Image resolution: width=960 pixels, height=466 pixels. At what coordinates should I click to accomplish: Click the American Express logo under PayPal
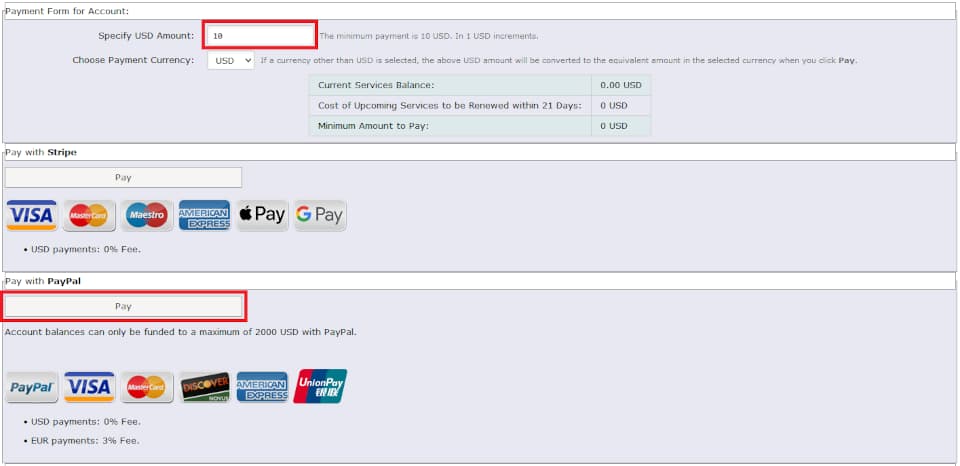click(262, 387)
